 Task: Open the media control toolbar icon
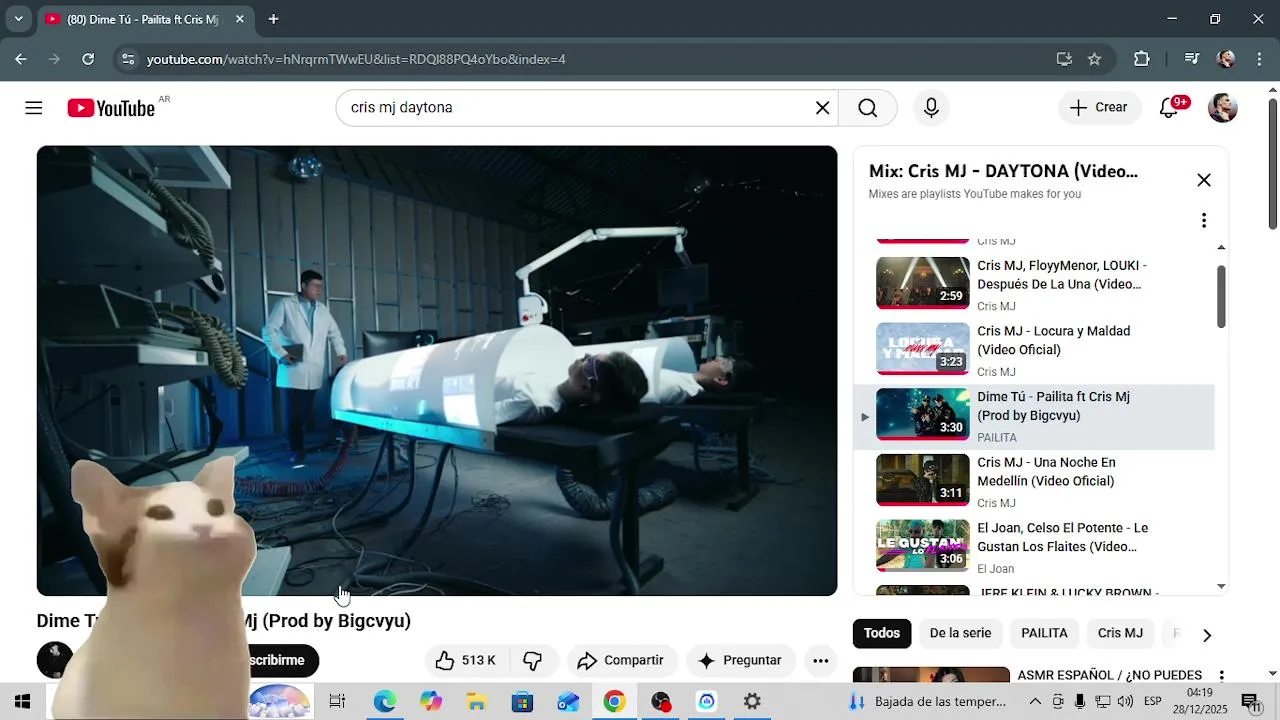(x=1191, y=59)
